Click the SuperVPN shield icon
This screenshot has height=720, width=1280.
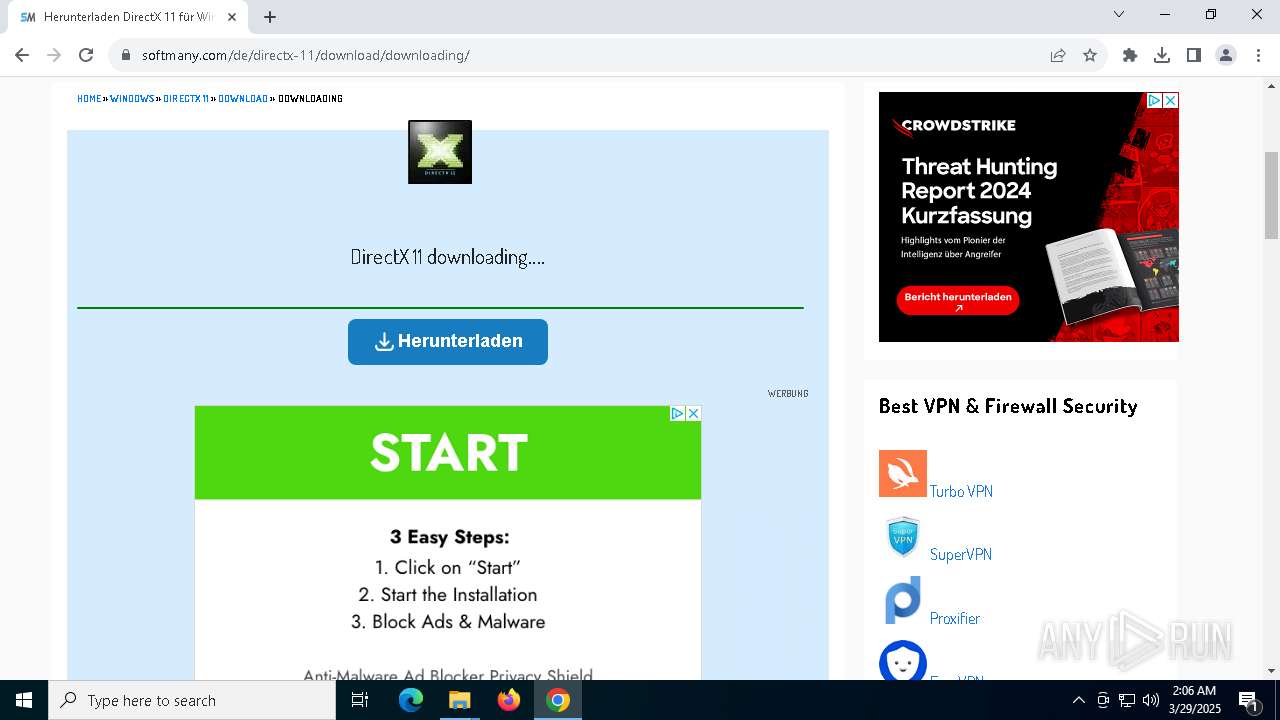[x=903, y=537]
